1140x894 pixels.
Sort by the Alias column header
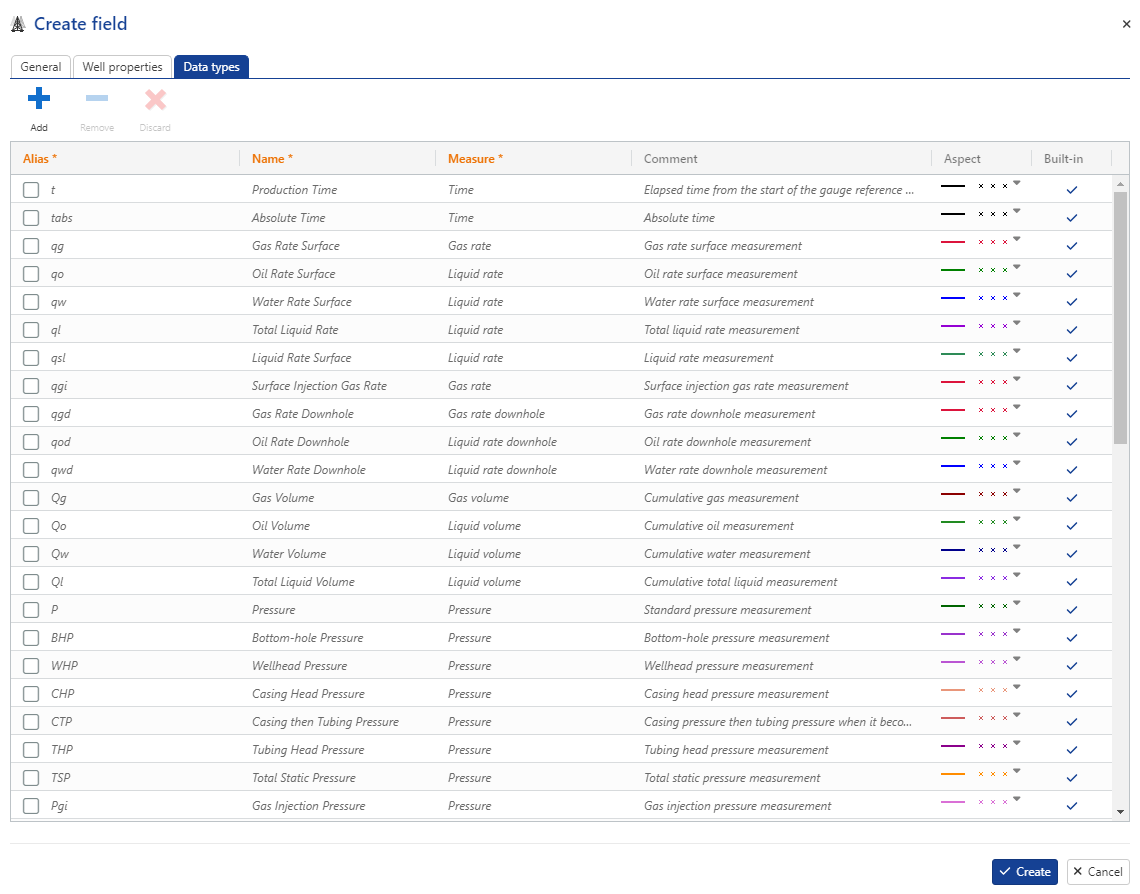point(40,158)
